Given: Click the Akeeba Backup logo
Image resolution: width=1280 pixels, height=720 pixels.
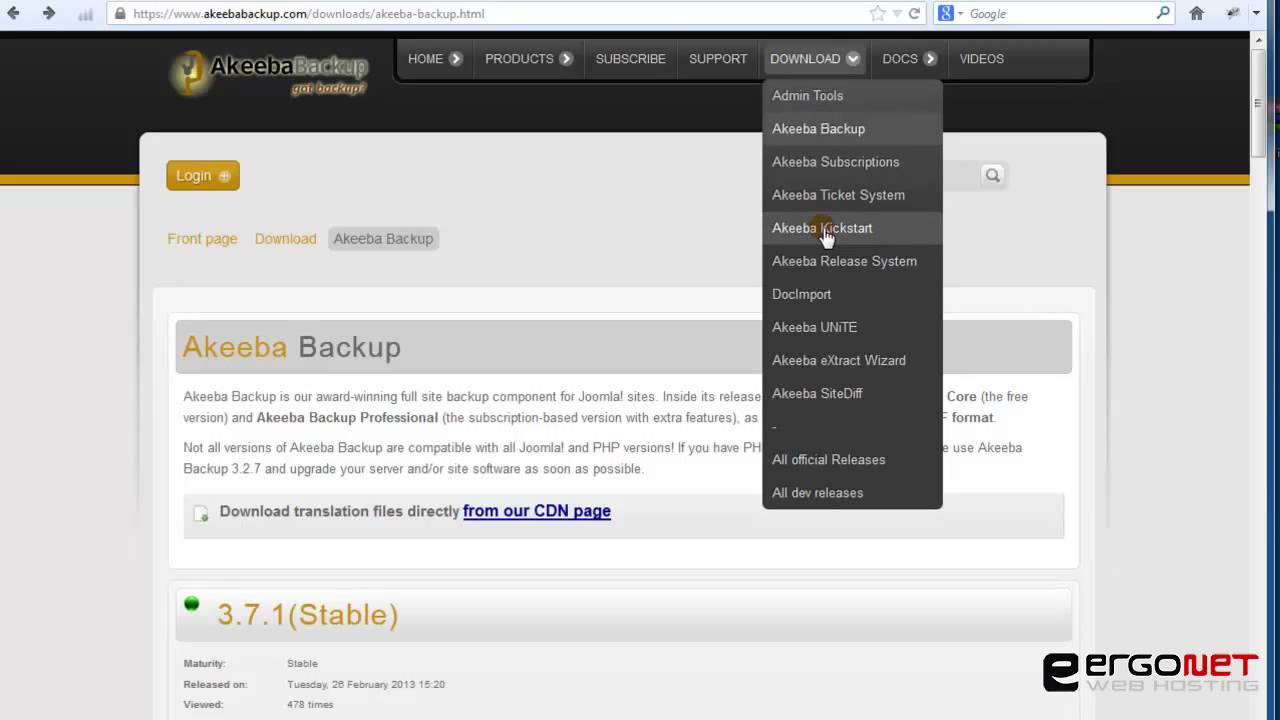Looking at the screenshot, I should coord(270,72).
